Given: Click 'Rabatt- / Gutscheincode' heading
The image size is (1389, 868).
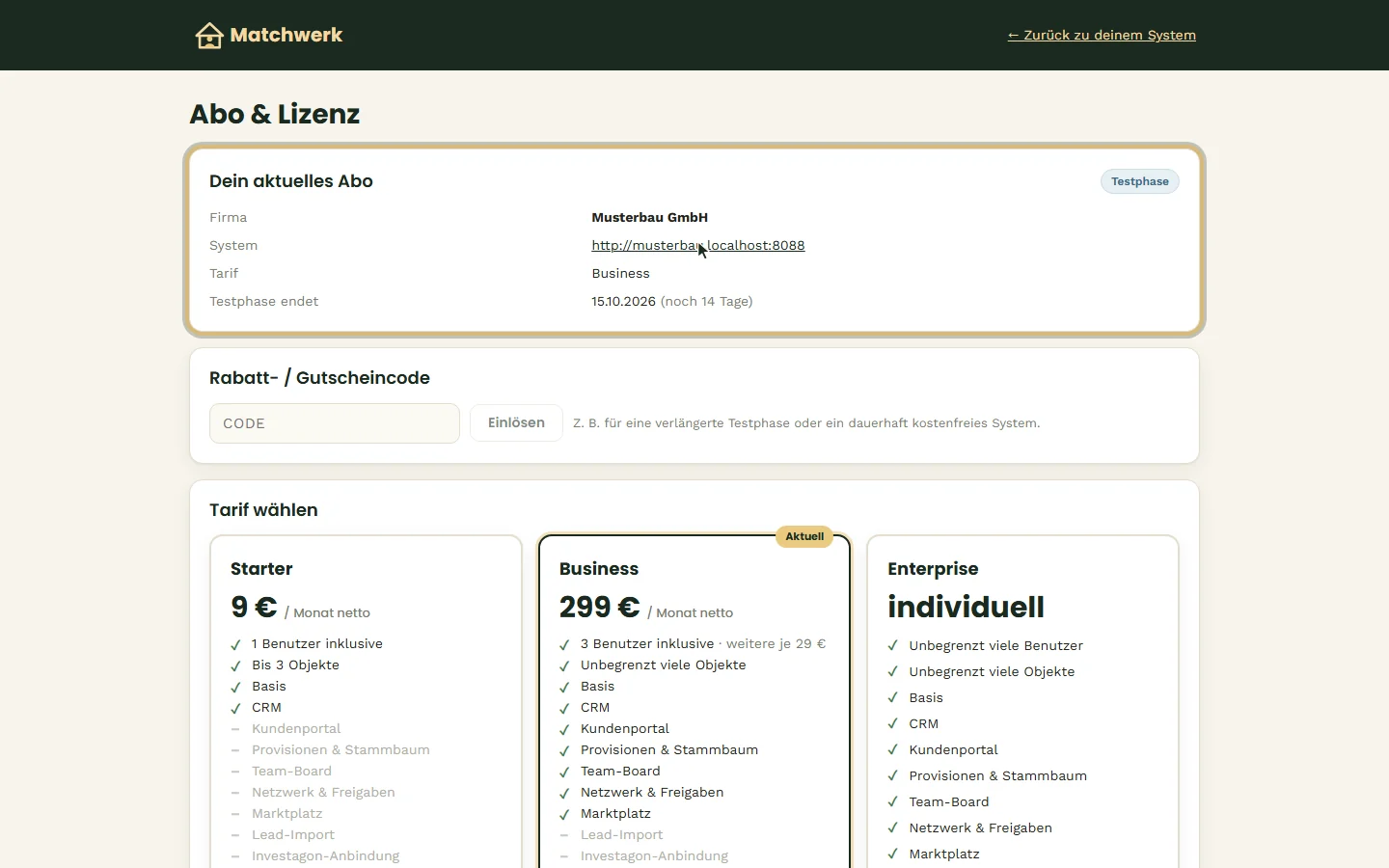Looking at the screenshot, I should tap(319, 378).
